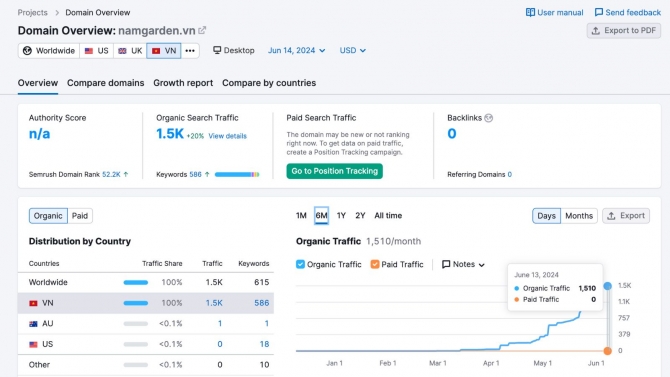Switch to the Growth report tab
This screenshot has height=377, width=670.
(x=183, y=83)
